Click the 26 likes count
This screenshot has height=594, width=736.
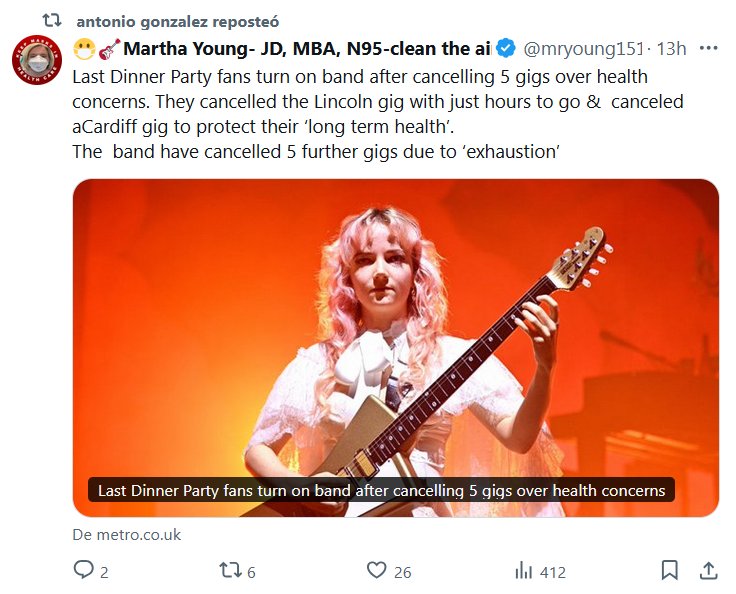402,572
